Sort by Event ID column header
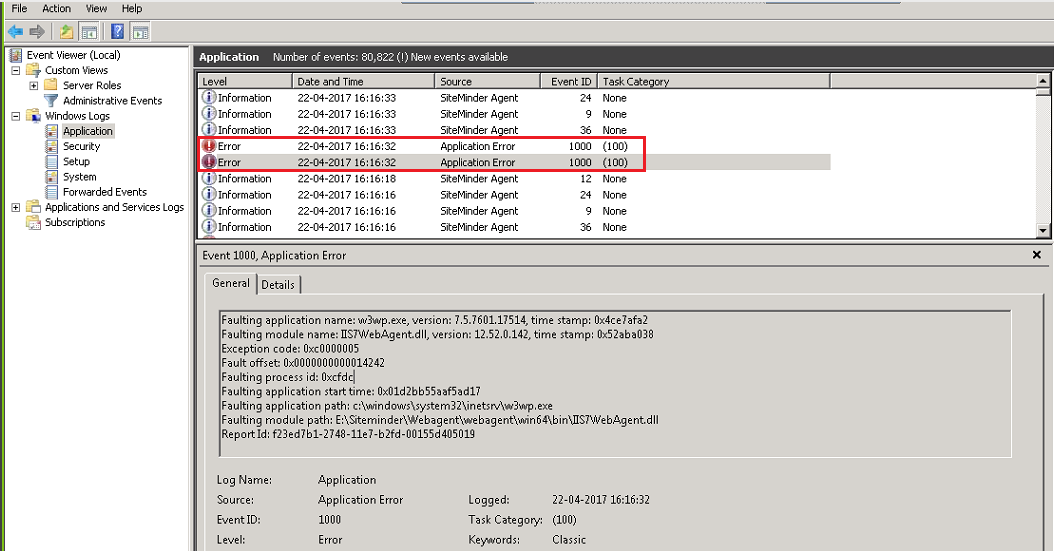This screenshot has height=551, width=1054. coord(569,81)
